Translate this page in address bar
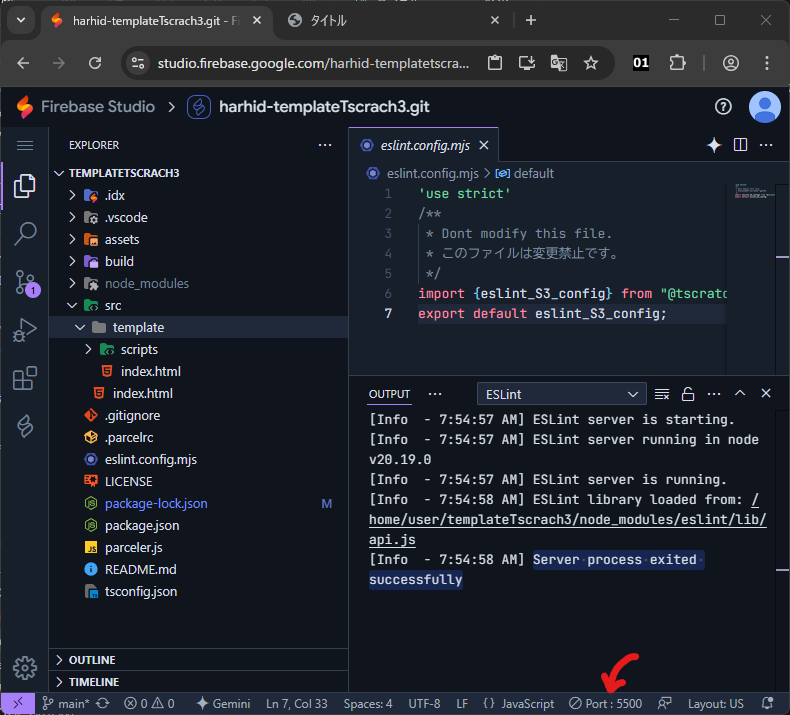The height and width of the screenshot is (715, 790). (x=559, y=63)
